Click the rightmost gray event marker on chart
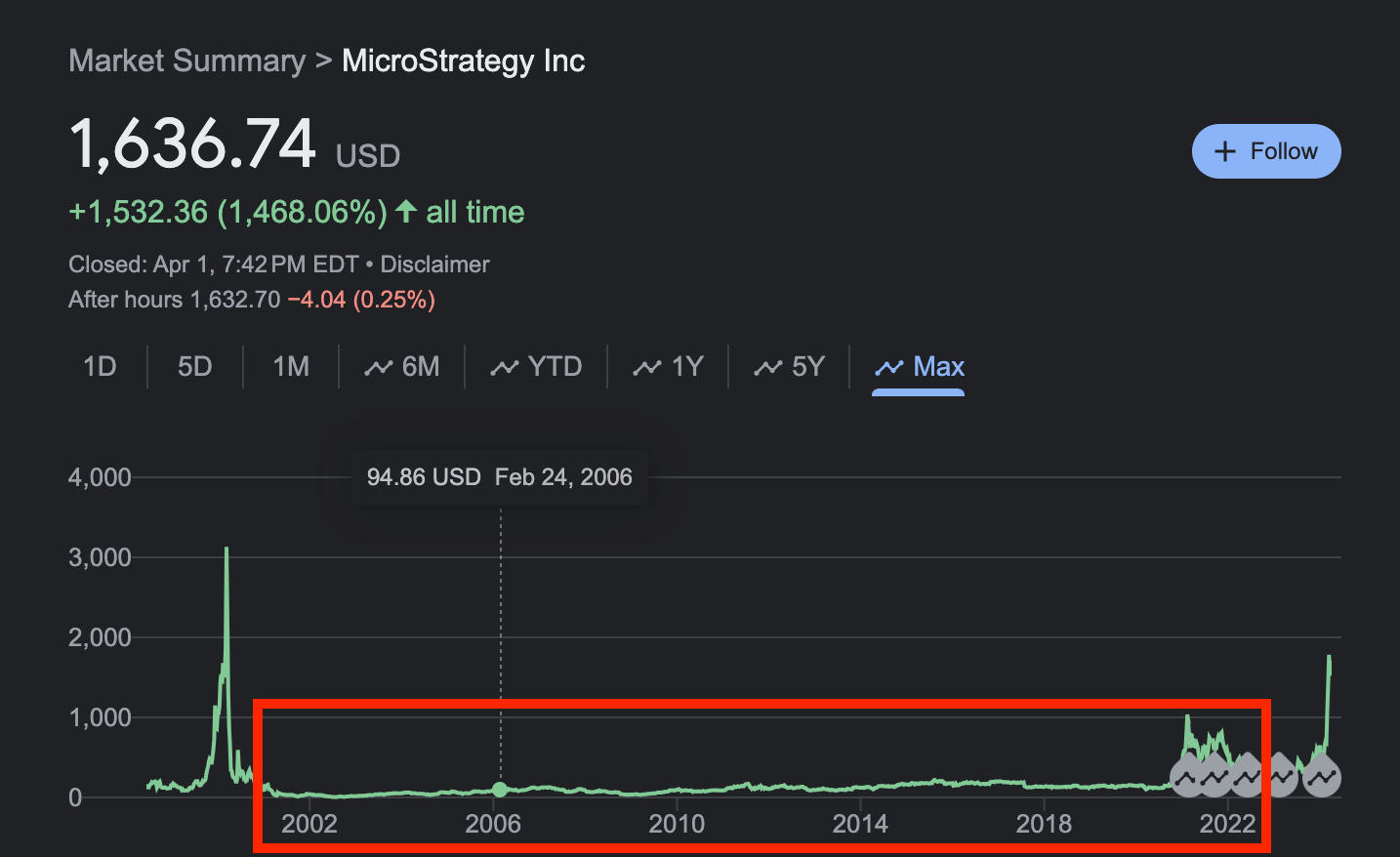Viewport: 1400px width, 857px height. tap(1322, 777)
